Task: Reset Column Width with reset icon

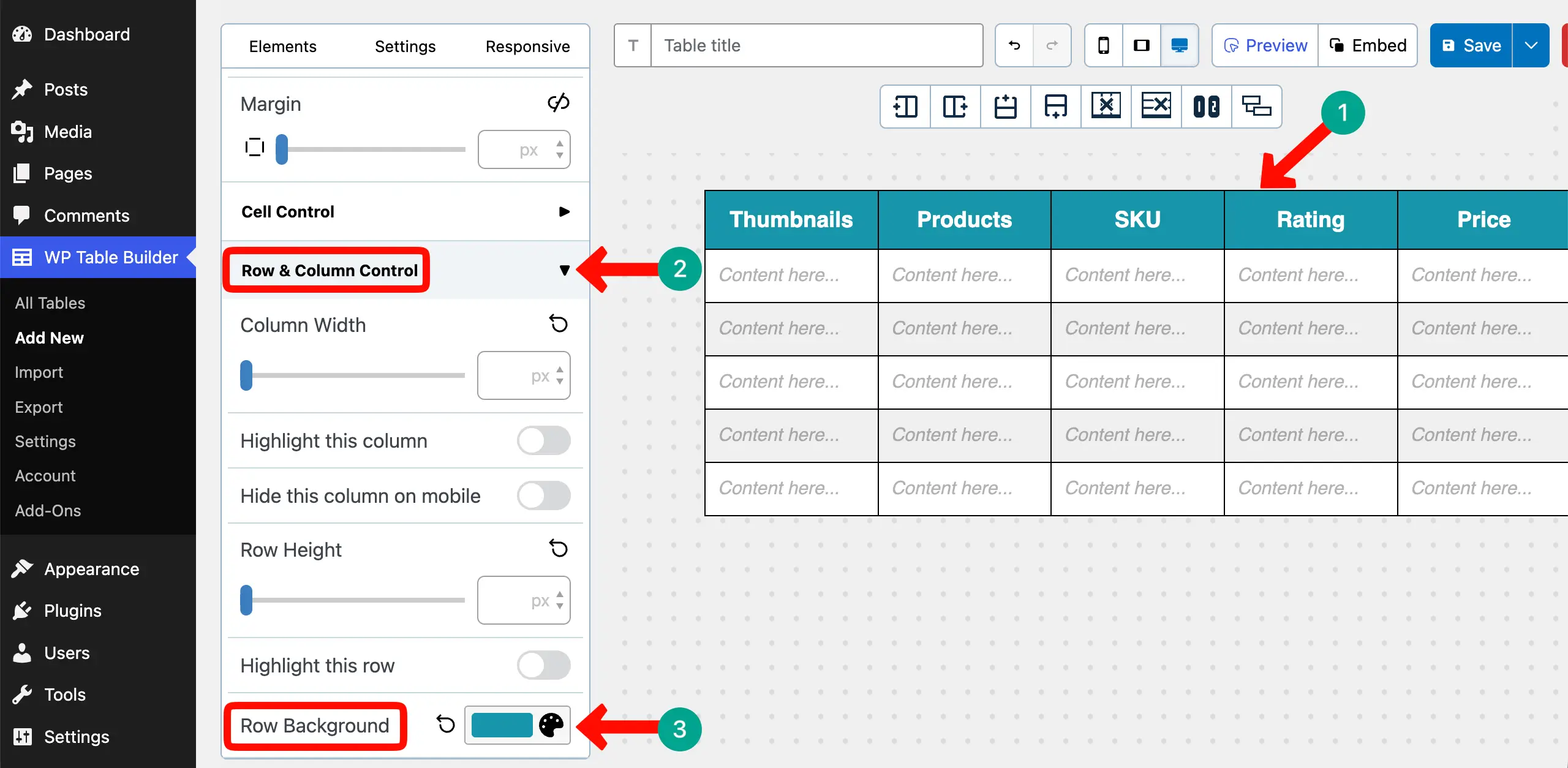Action: pos(558,323)
